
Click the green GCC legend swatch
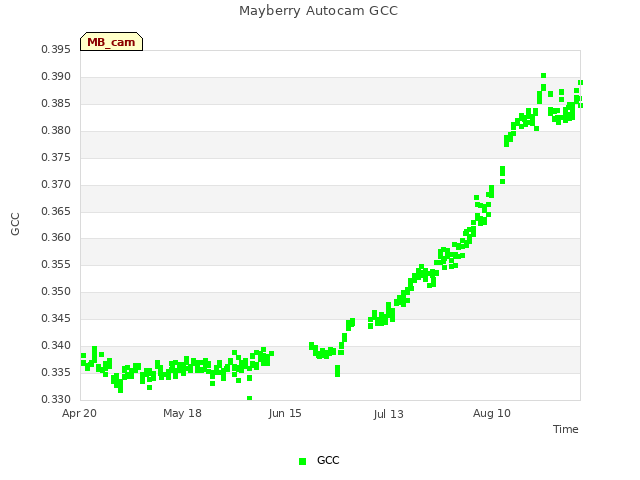[302, 461]
